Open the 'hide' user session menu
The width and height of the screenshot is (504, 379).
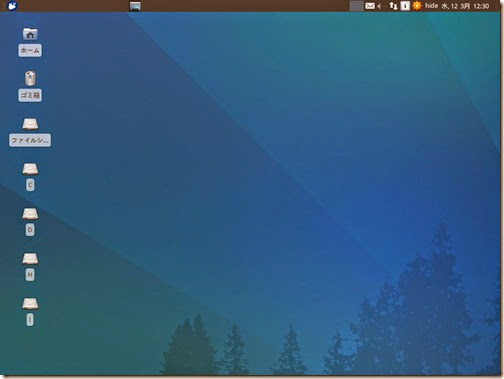pos(431,6)
